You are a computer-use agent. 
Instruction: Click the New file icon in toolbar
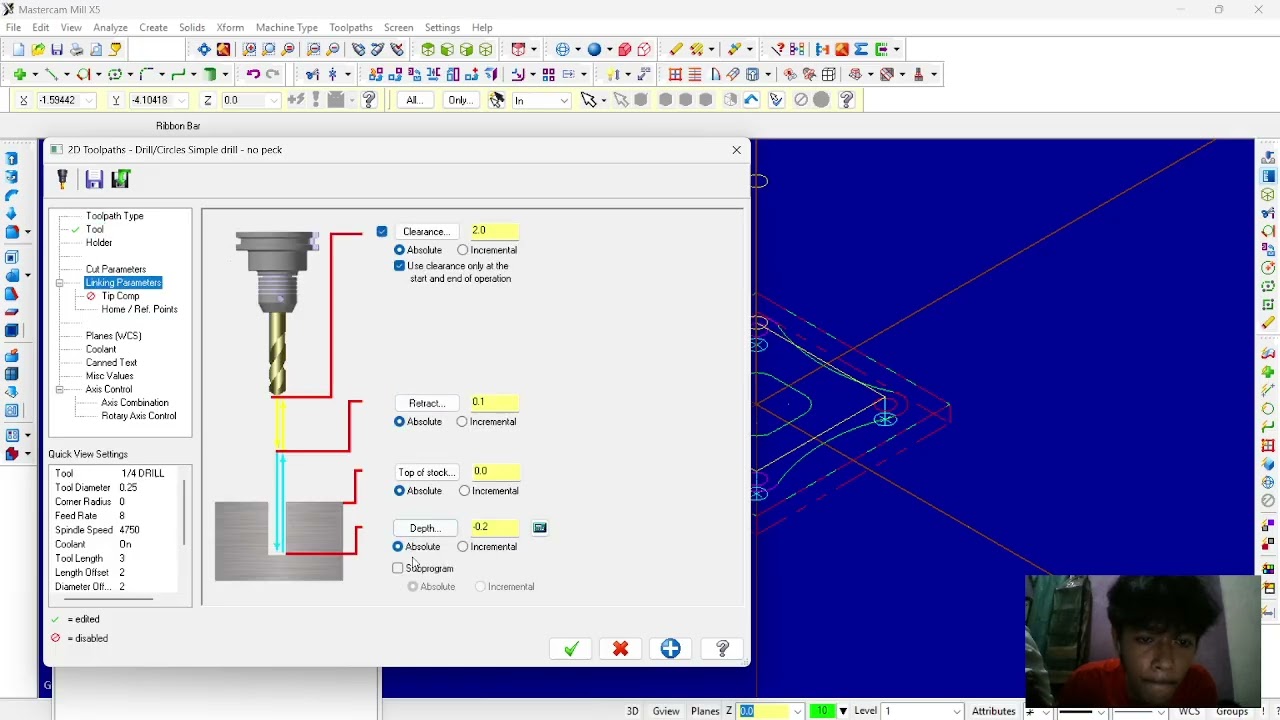coord(18,49)
